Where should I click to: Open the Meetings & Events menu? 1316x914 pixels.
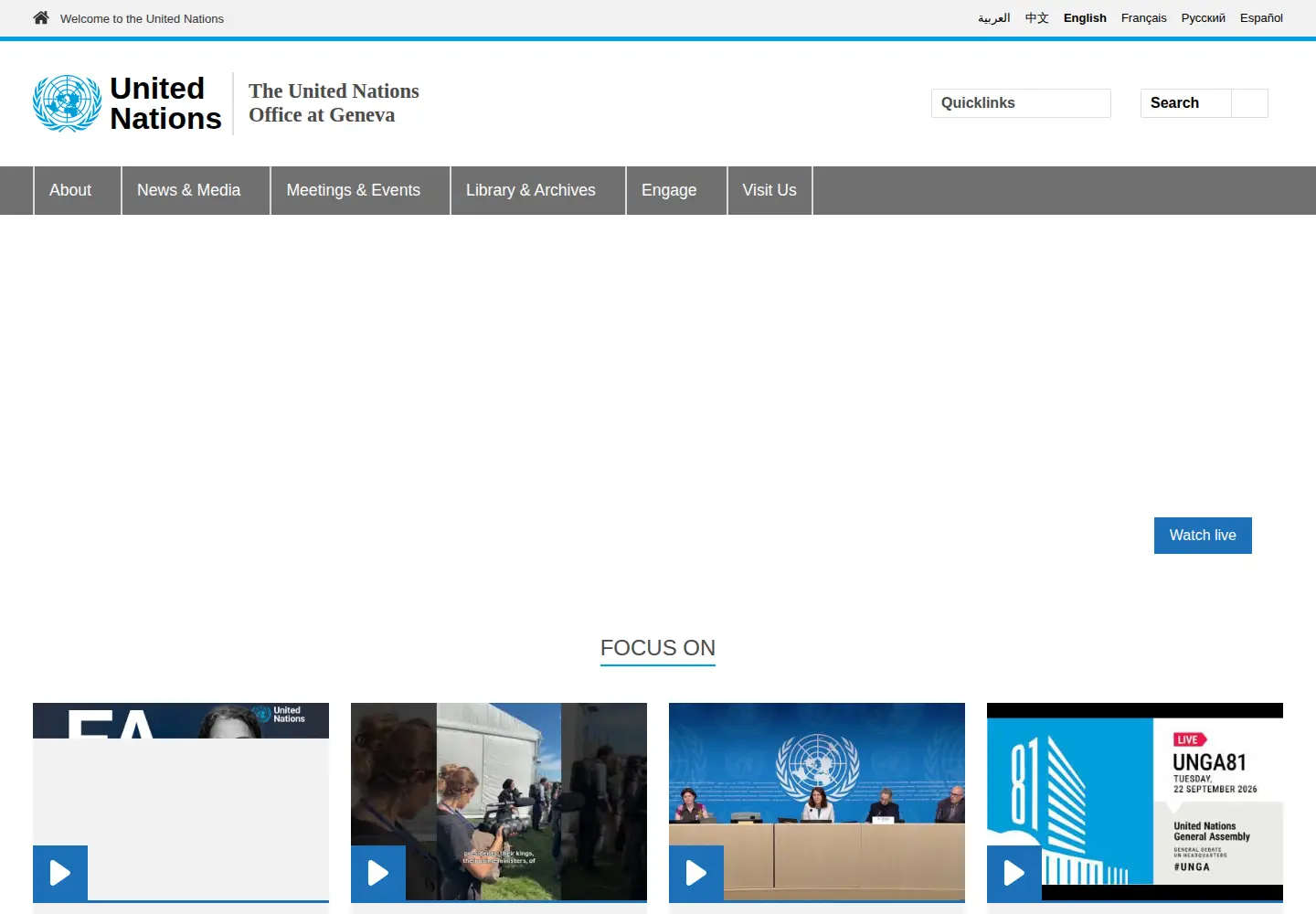(x=360, y=190)
